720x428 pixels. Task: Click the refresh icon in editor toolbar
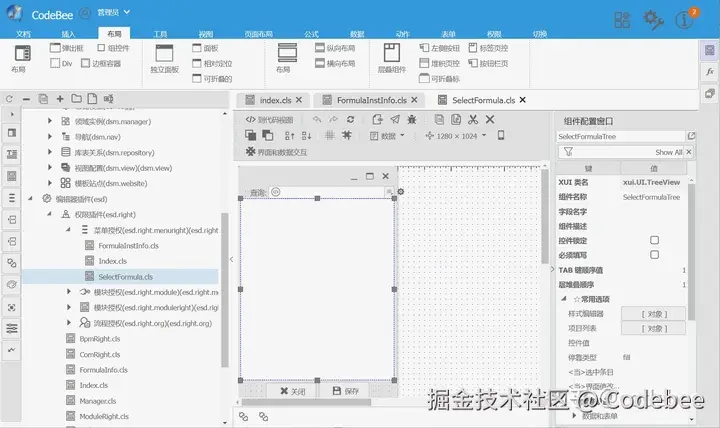coord(350,119)
